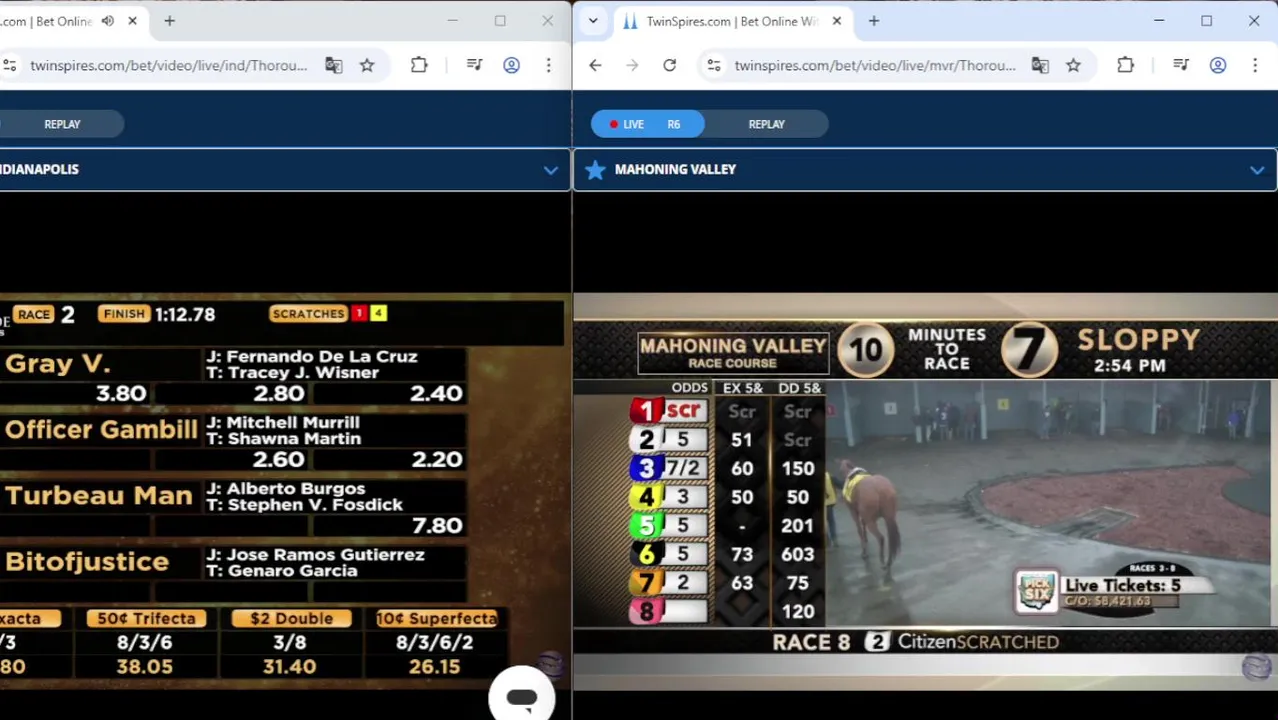Screen dimensions: 1278x720
Task: Toggle favorite star for Mahoning Valley
Action: pyautogui.click(x=595, y=170)
